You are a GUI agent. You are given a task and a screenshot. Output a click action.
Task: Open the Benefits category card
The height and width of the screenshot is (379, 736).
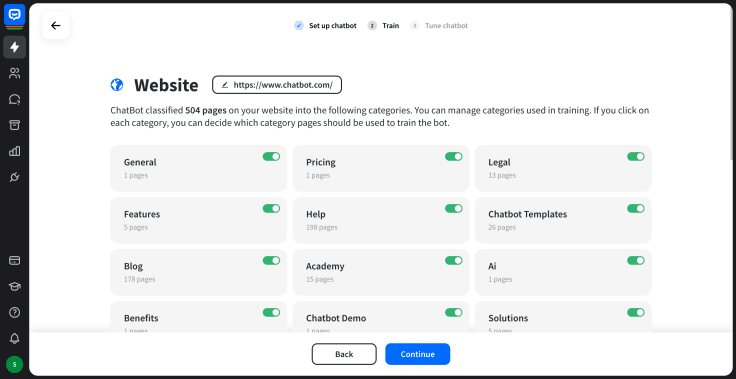pos(199,317)
